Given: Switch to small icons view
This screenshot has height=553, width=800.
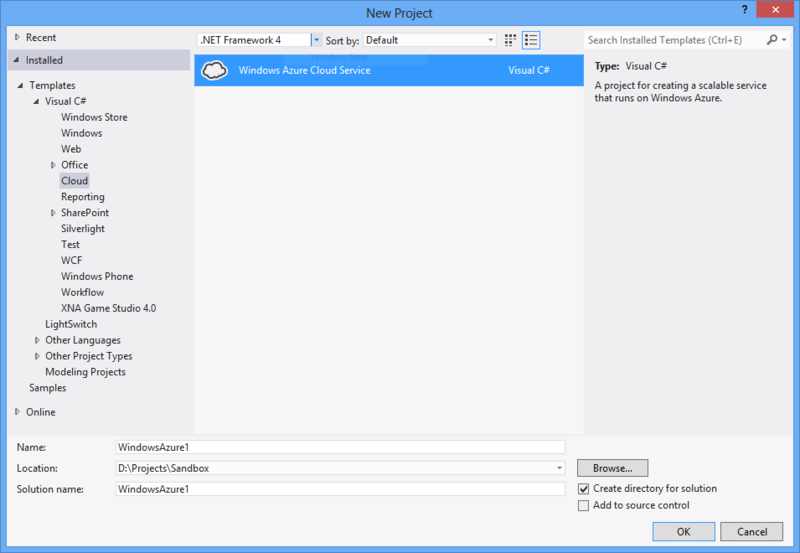Looking at the screenshot, I should 510,40.
